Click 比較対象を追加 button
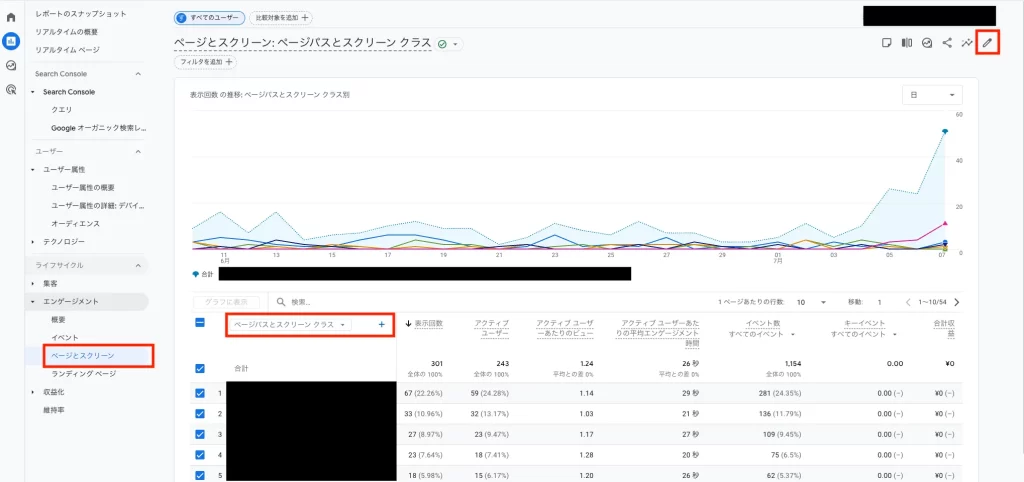 click(x=281, y=18)
